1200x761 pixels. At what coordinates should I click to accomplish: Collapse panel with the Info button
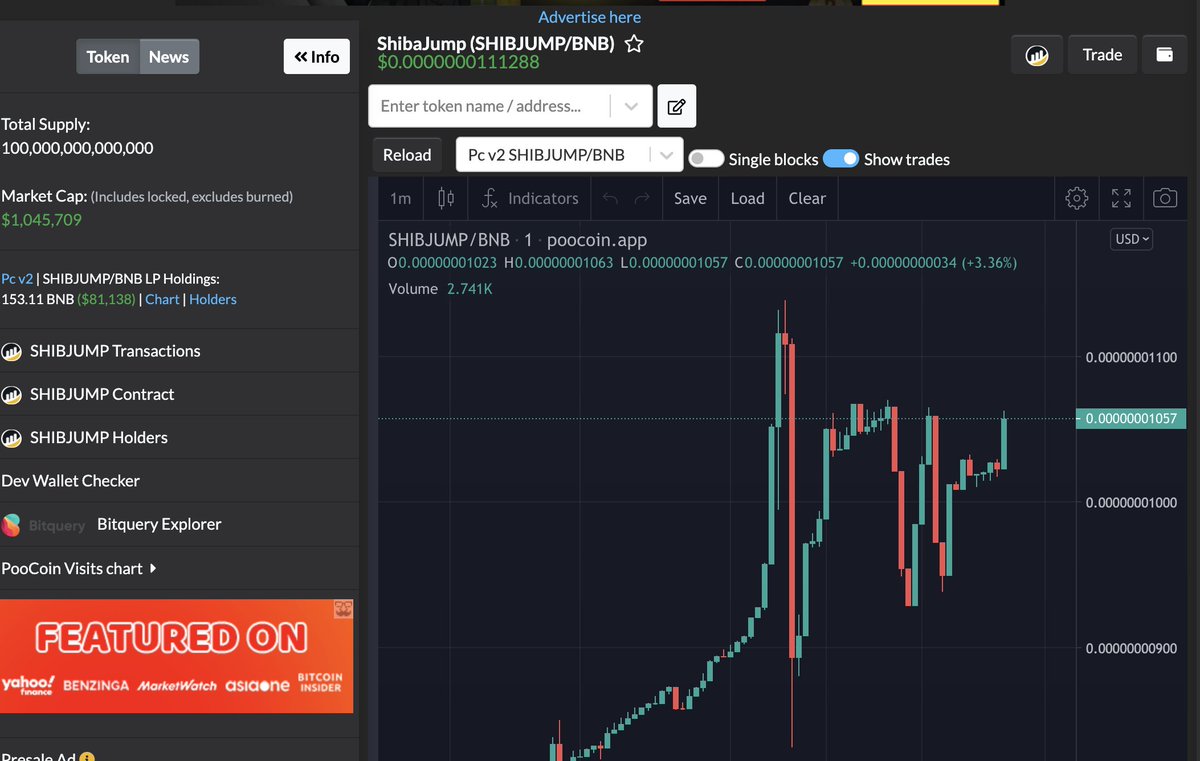[x=317, y=57]
